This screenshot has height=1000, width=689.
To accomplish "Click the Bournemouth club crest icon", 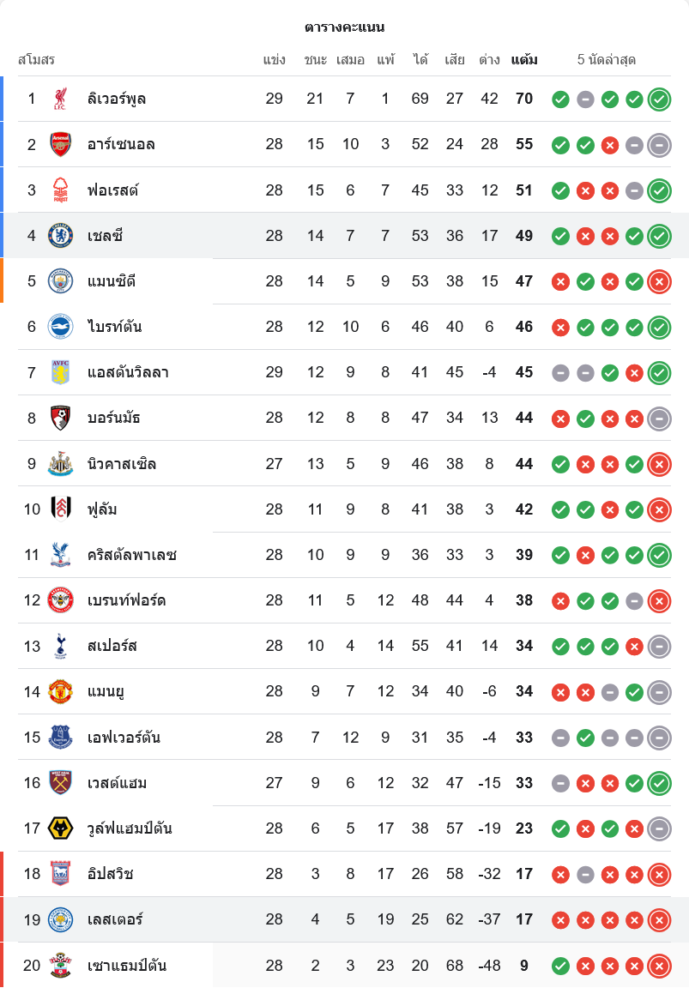I will tap(61, 418).
